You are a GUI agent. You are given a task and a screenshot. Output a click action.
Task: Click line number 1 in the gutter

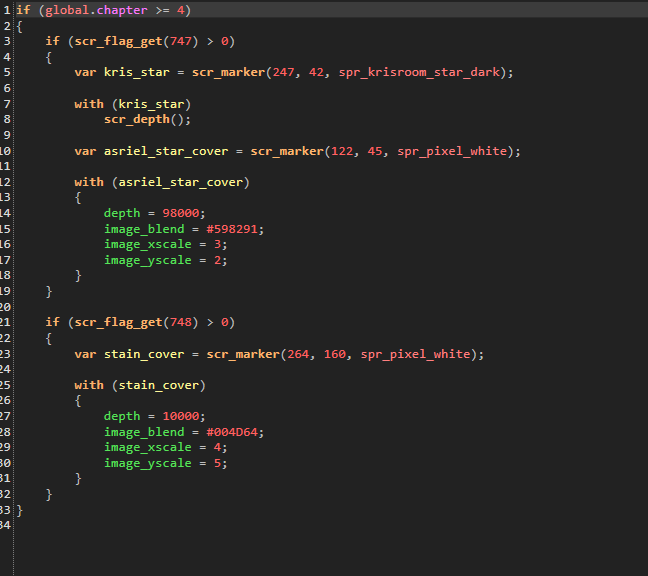tap(7, 10)
